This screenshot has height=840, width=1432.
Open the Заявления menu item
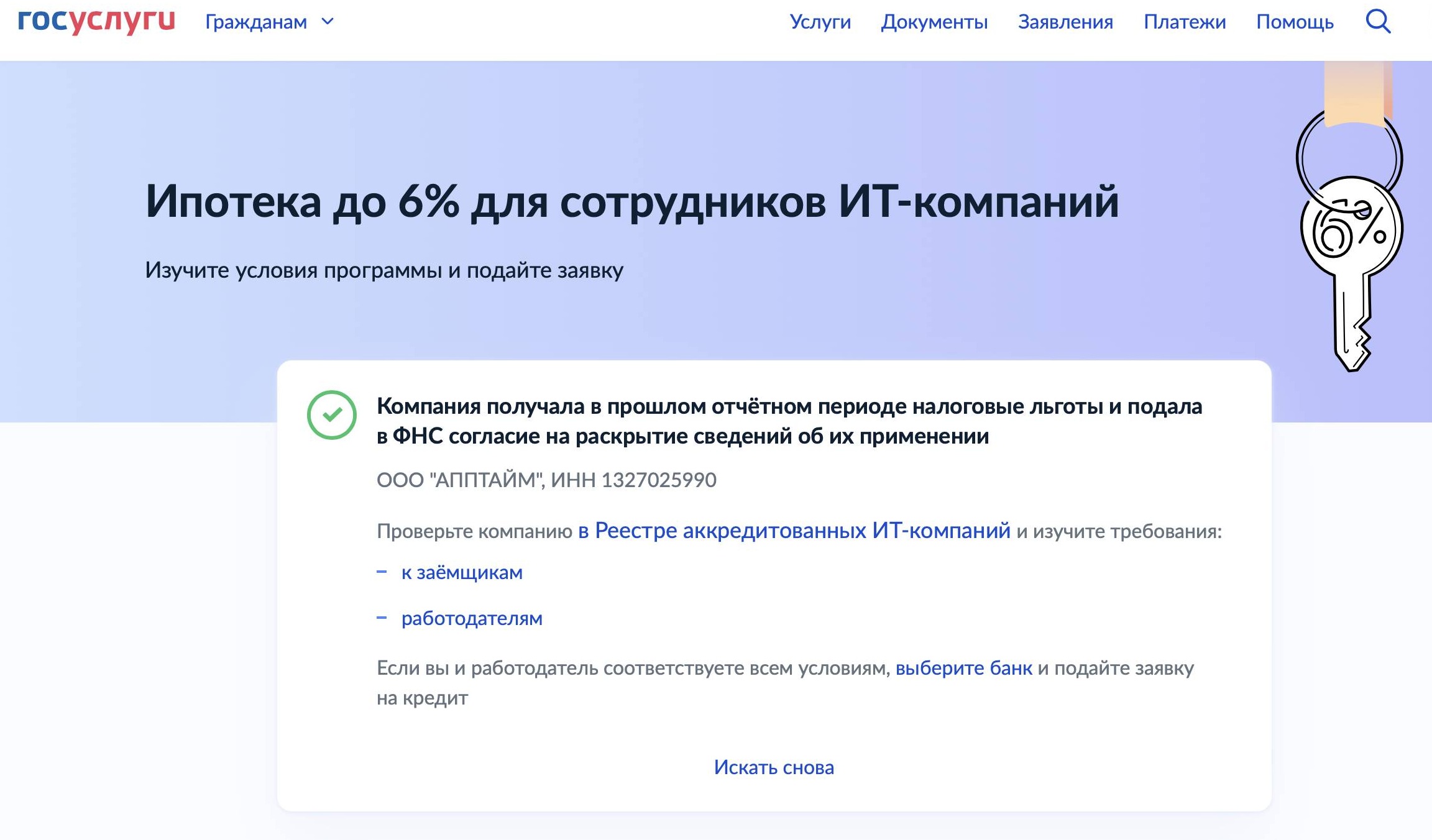tap(1066, 22)
